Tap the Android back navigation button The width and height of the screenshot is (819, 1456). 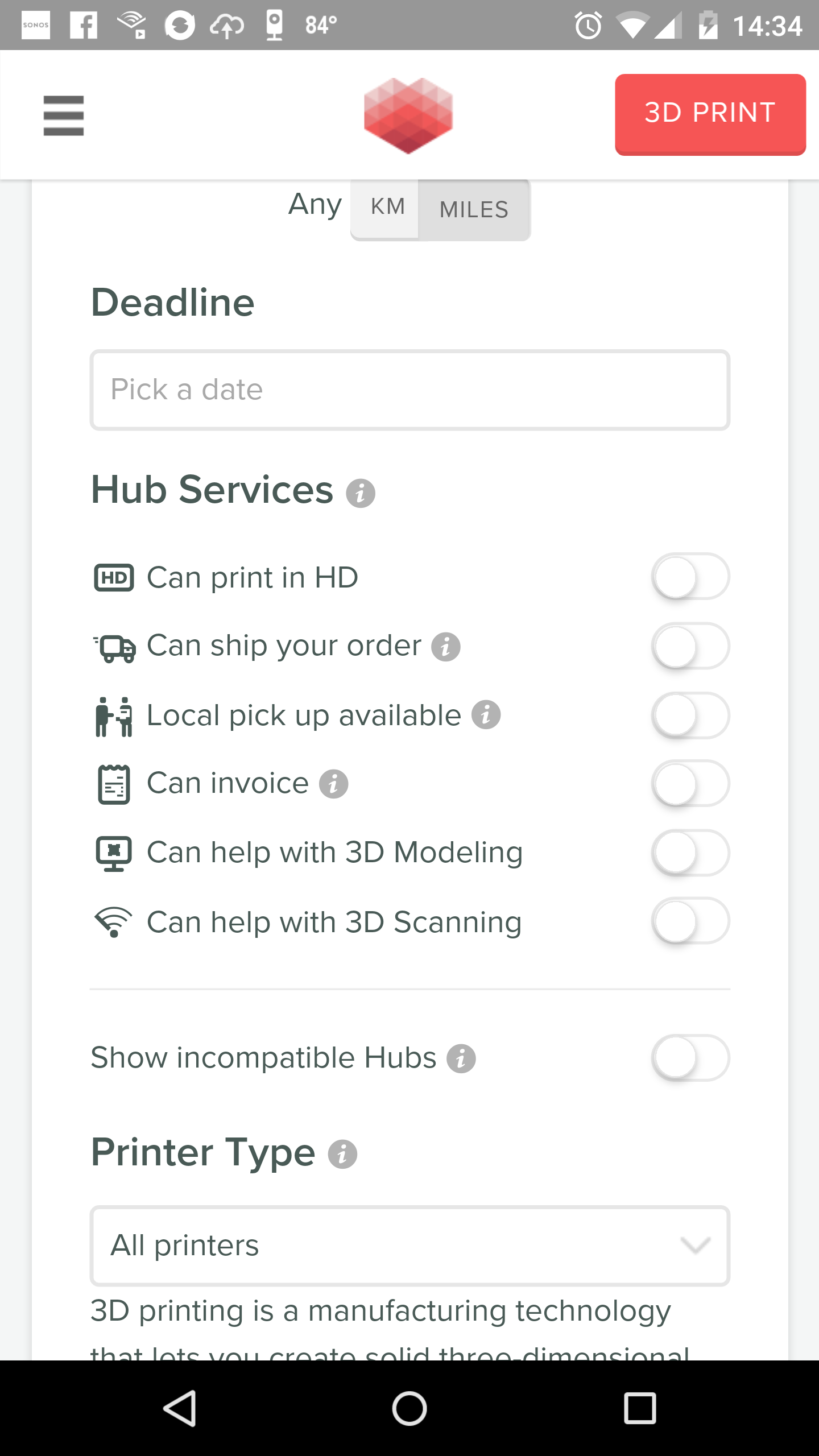tap(180, 1408)
